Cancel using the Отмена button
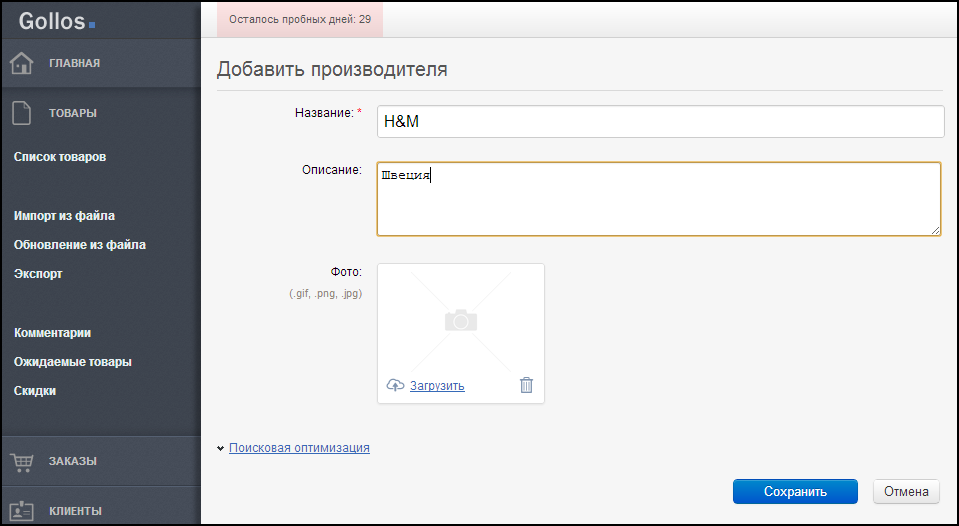The image size is (959, 526). [x=906, y=492]
